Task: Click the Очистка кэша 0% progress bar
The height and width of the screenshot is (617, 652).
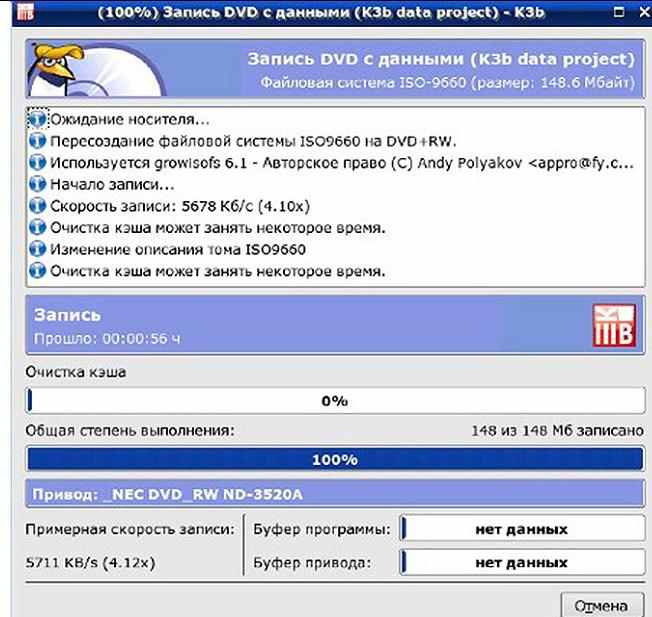Action: (x=335, y=401)
